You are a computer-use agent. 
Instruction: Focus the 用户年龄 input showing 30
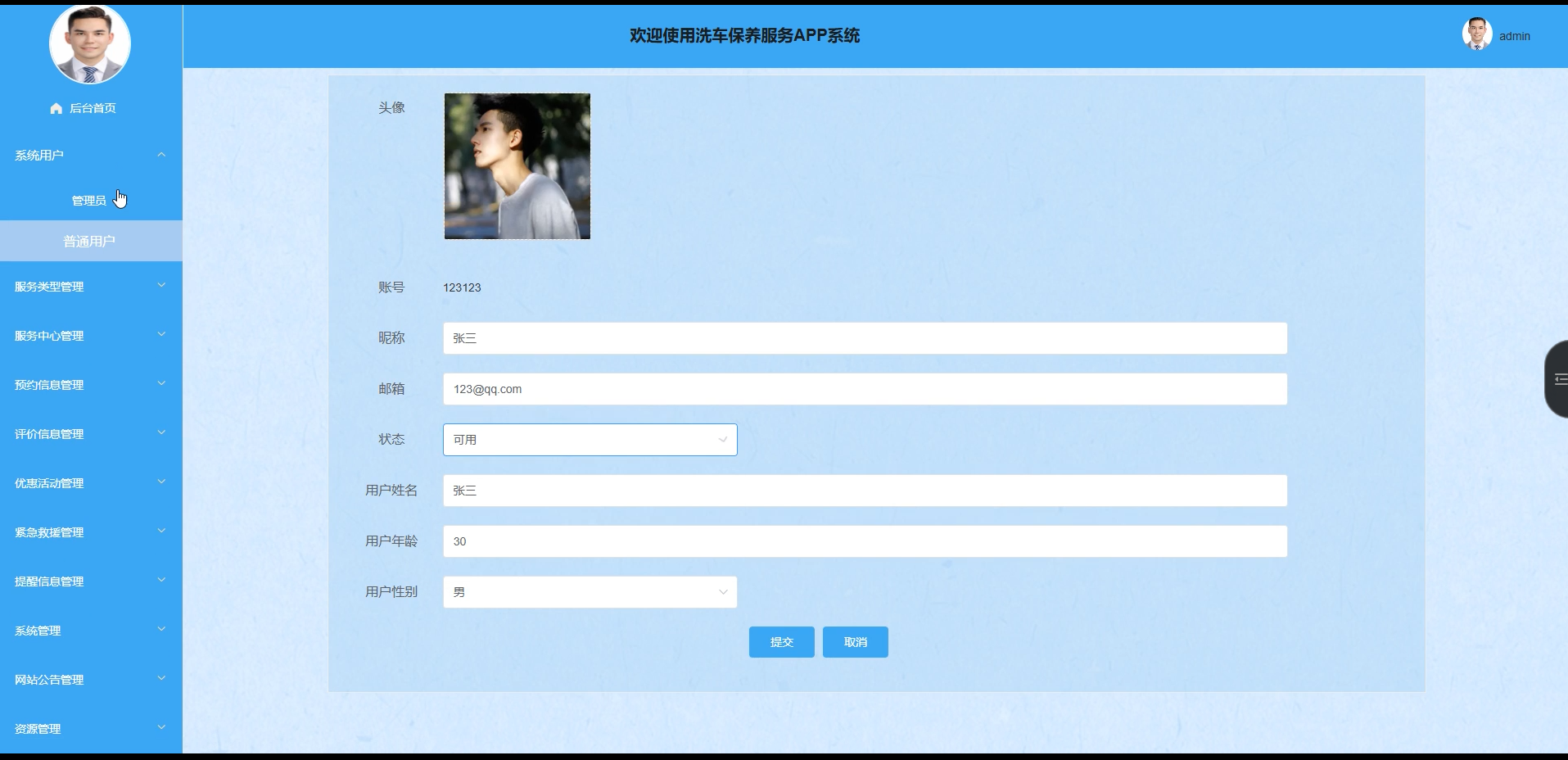[865, 541]
